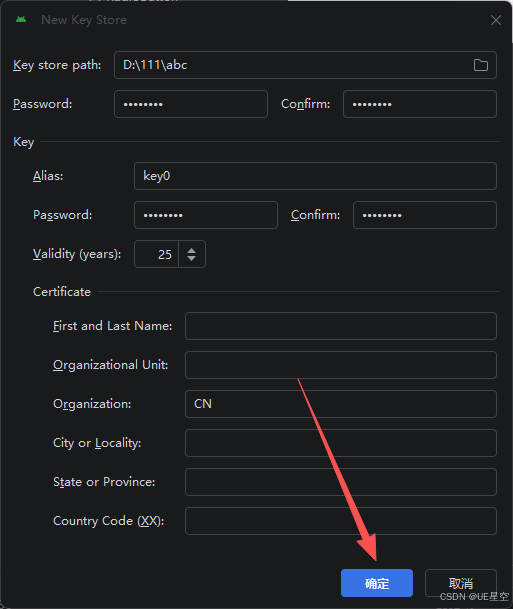Click the First and Last Name label

(x=113, y=326)
